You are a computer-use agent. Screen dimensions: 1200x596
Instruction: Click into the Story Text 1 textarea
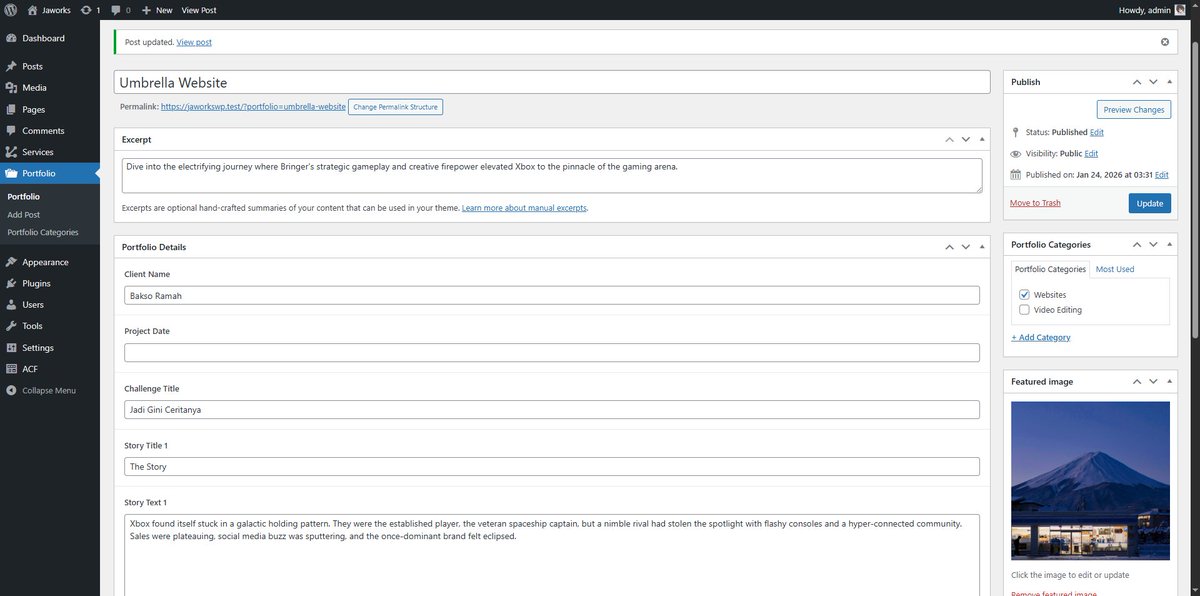click(552, 555)
